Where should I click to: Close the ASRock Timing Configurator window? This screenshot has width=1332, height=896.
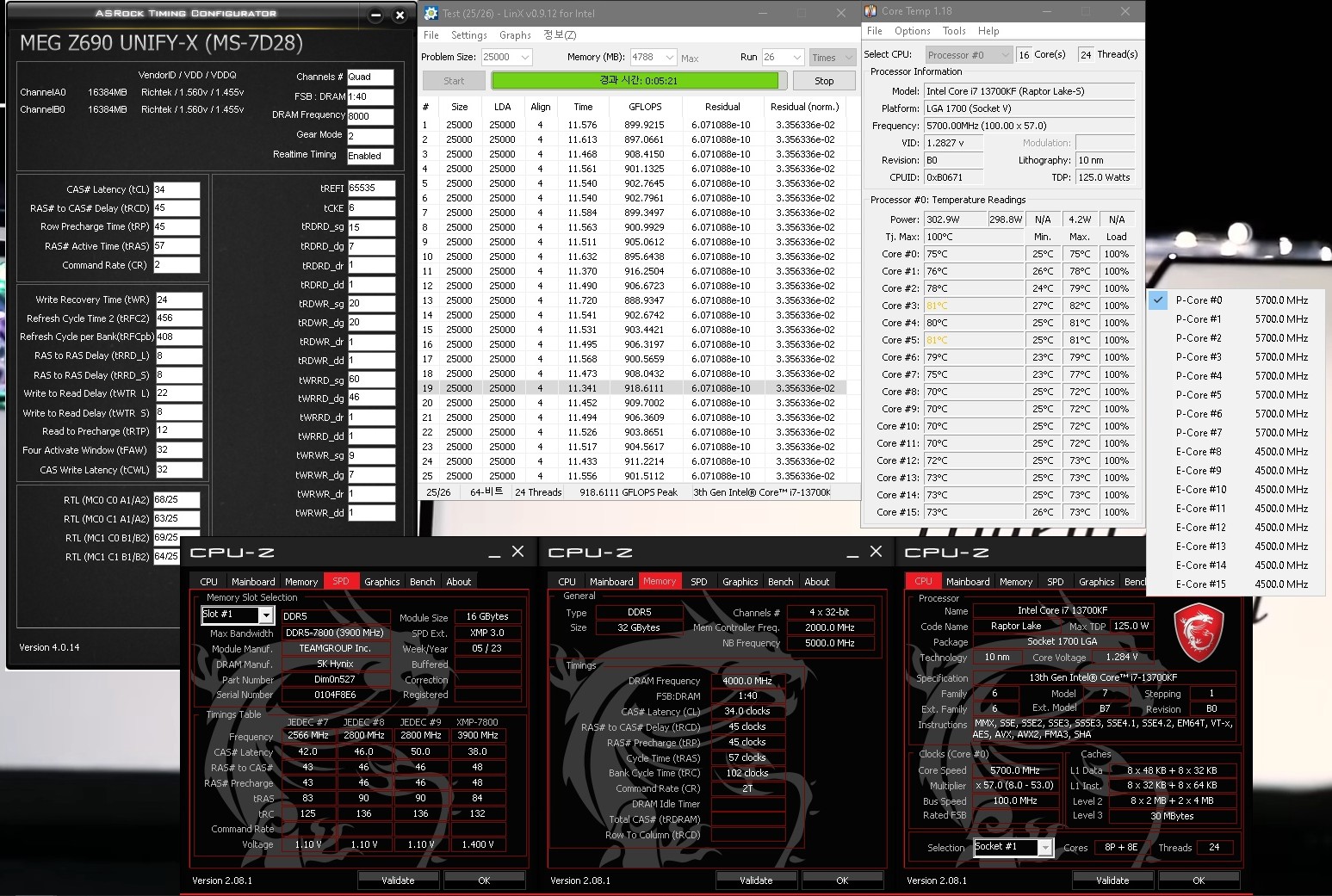click(x=400, y=15)
